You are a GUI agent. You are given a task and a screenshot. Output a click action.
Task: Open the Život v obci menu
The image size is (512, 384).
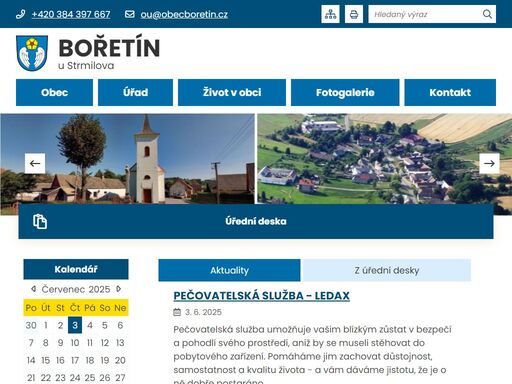point(232,92)
